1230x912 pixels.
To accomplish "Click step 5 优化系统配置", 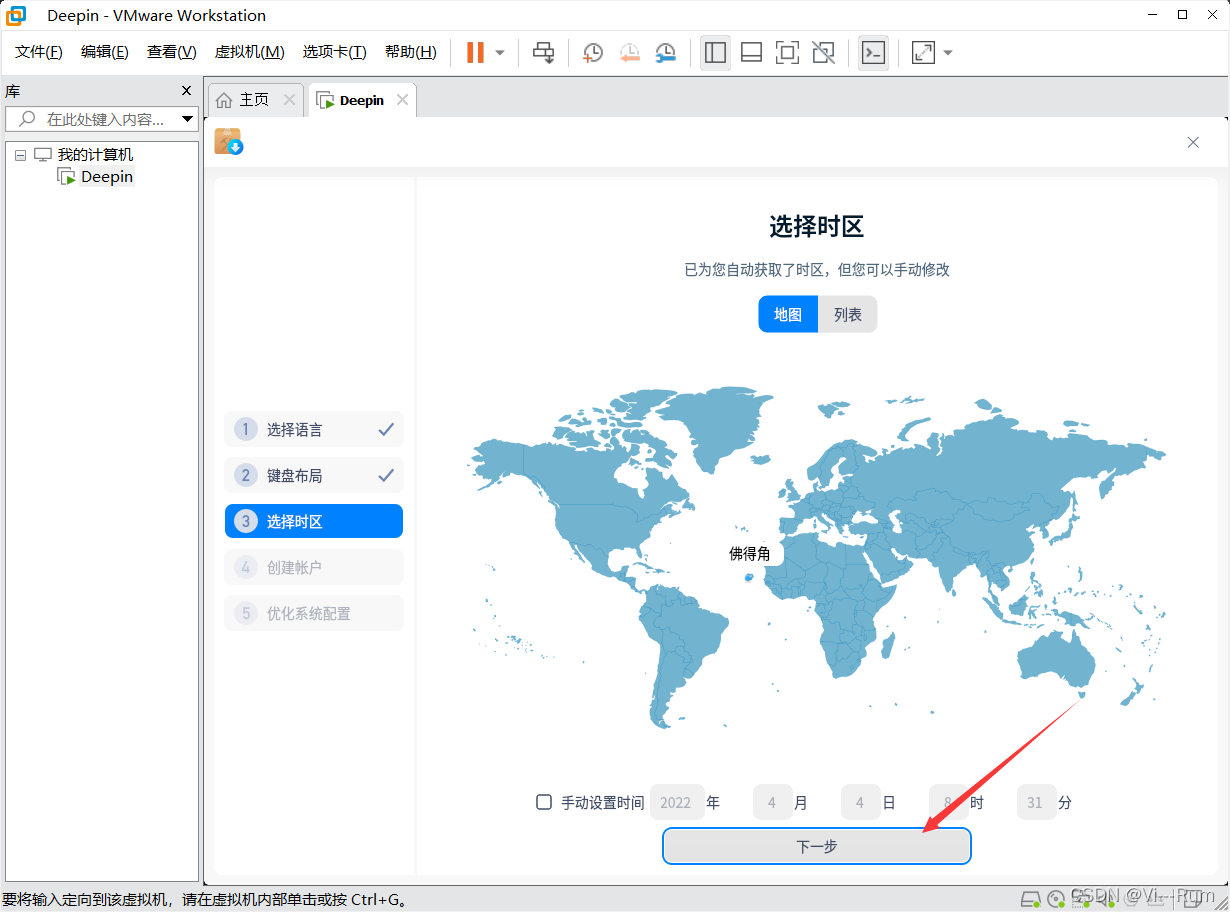I will (x=314, y=613).
